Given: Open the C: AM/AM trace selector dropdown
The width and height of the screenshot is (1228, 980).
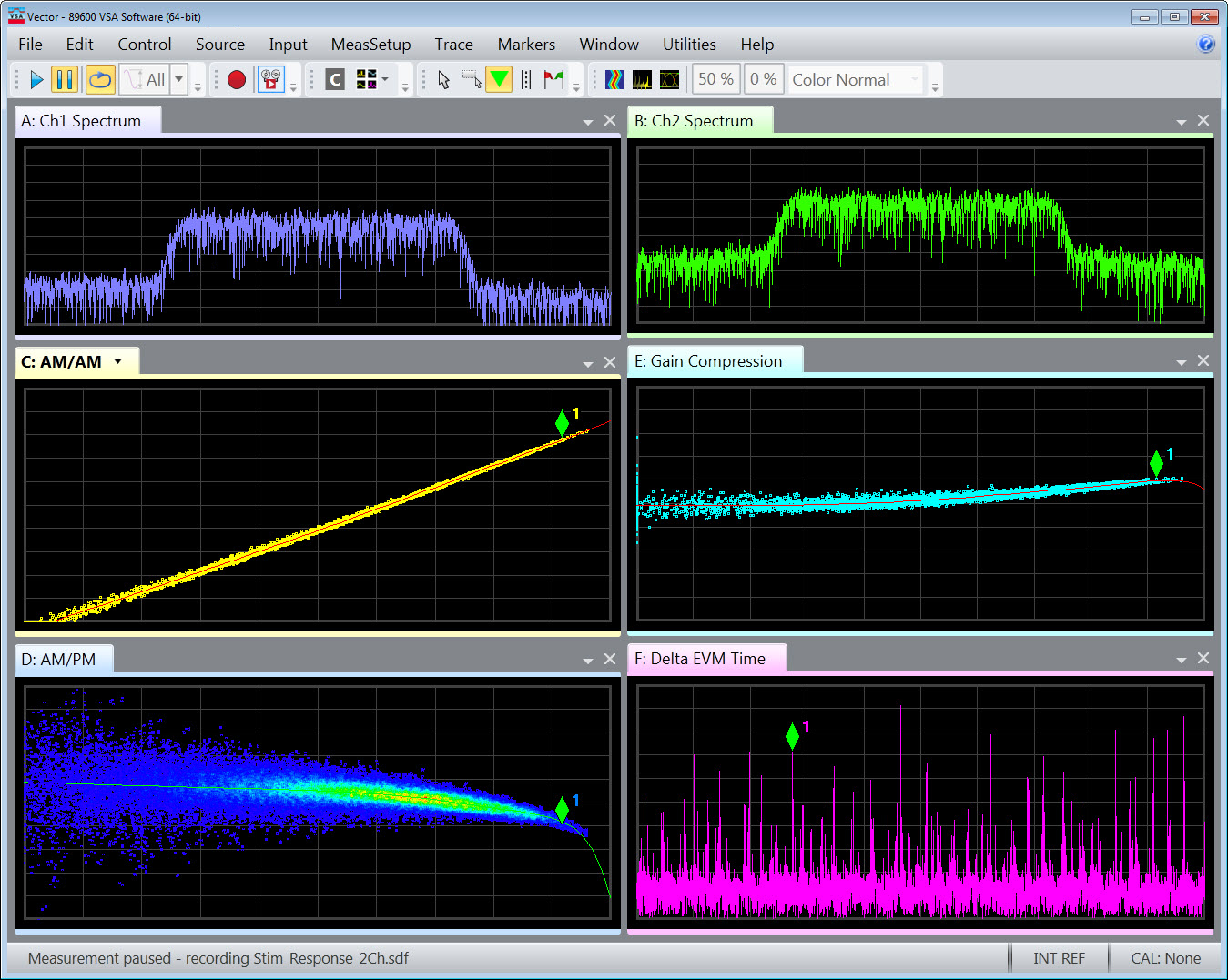Looking at the screenshot, I should point(117,361).
